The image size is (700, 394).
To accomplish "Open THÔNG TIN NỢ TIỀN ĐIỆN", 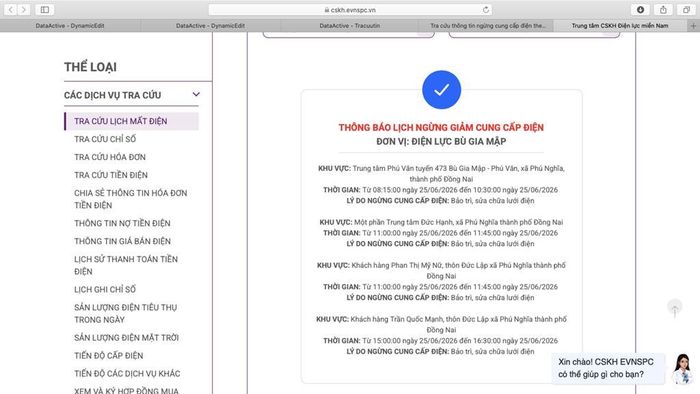I will click(122, 223).
